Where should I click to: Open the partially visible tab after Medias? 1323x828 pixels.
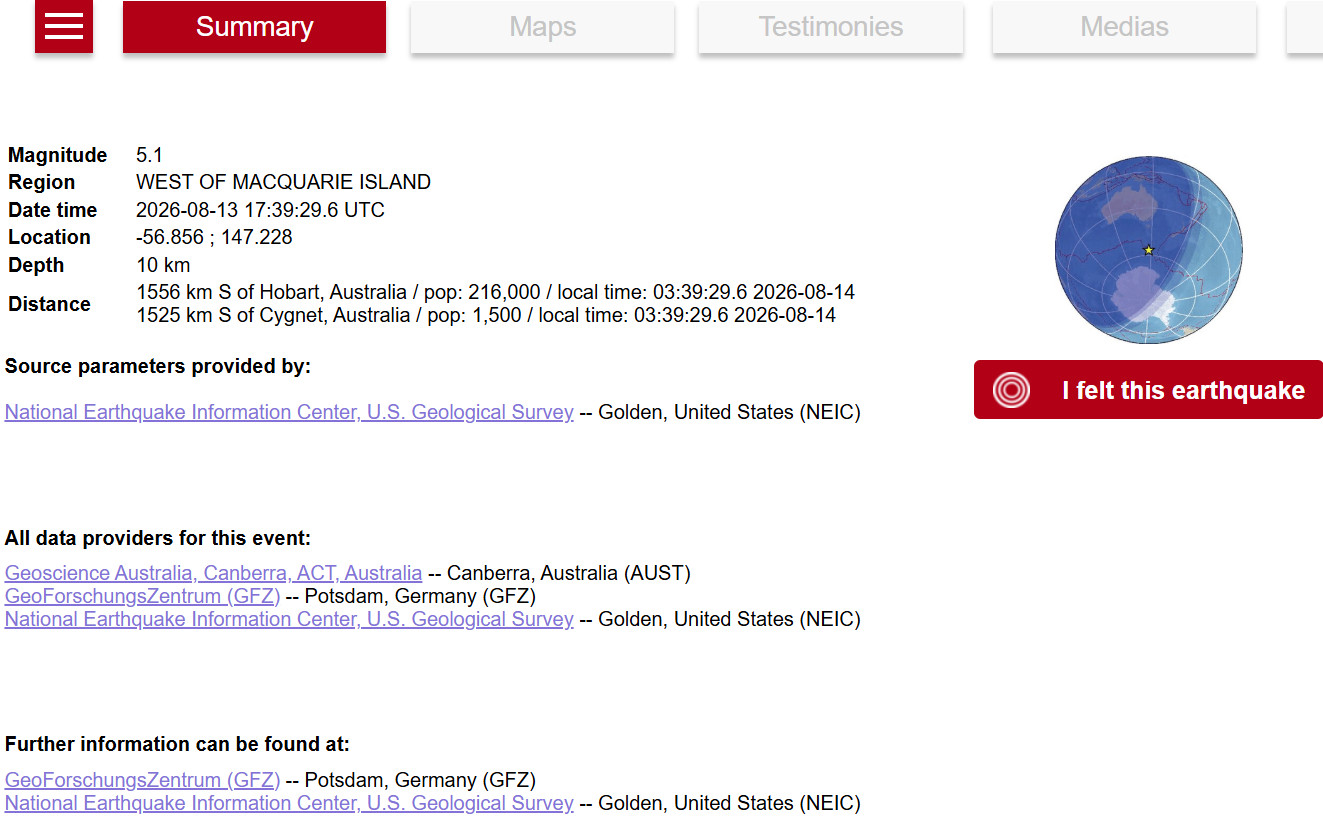[1304, 27]
